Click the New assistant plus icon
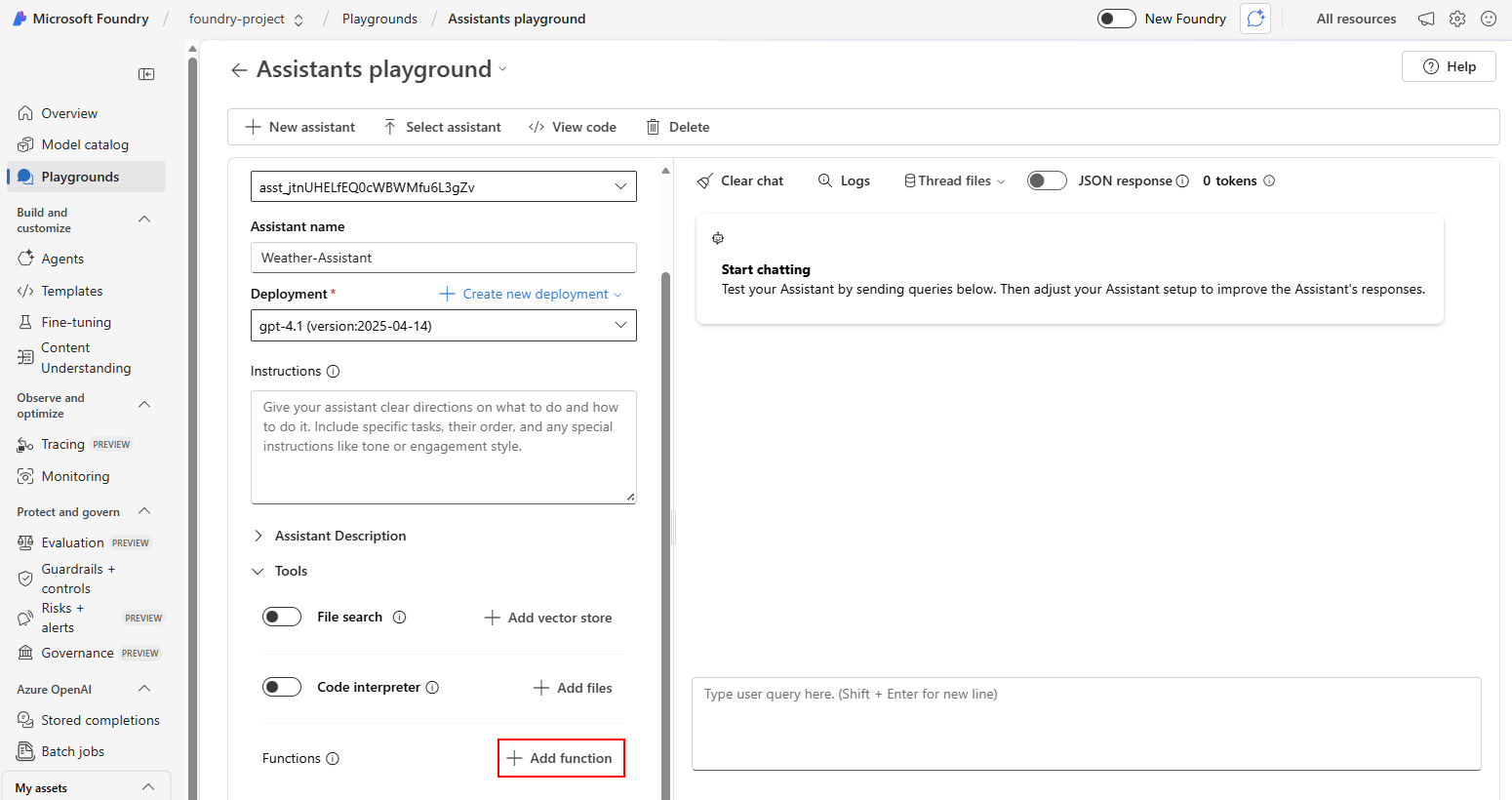 (253, 127)
